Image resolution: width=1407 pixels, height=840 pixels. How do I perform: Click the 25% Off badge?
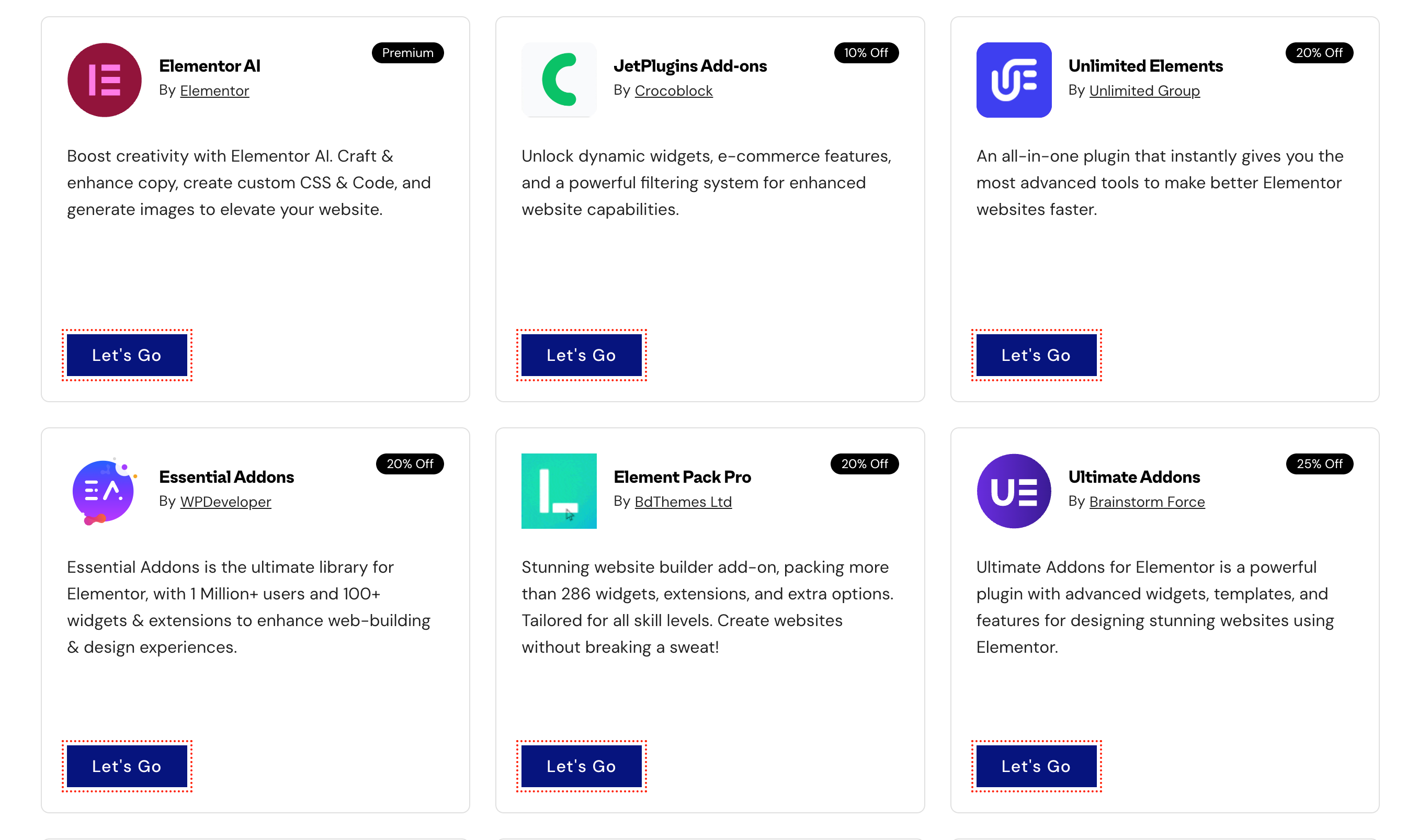tap(1319, 463)
